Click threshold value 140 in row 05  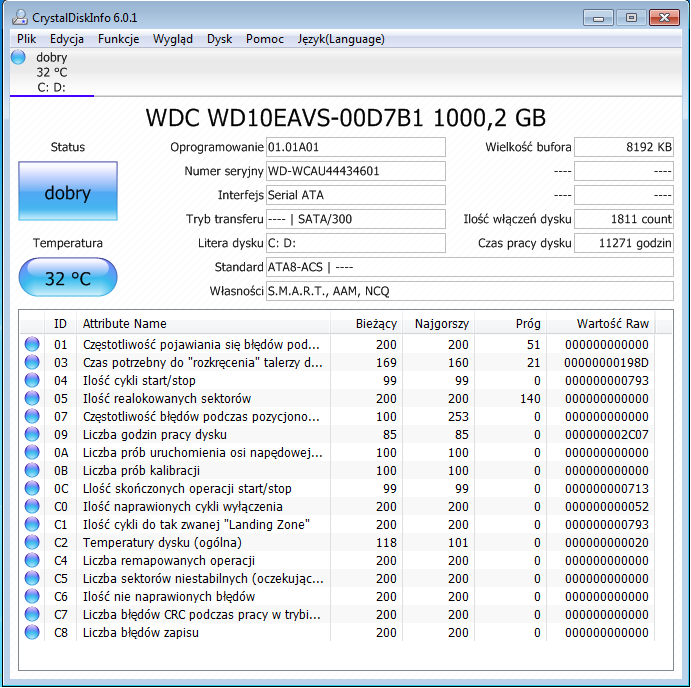click(x=530, y=398)
